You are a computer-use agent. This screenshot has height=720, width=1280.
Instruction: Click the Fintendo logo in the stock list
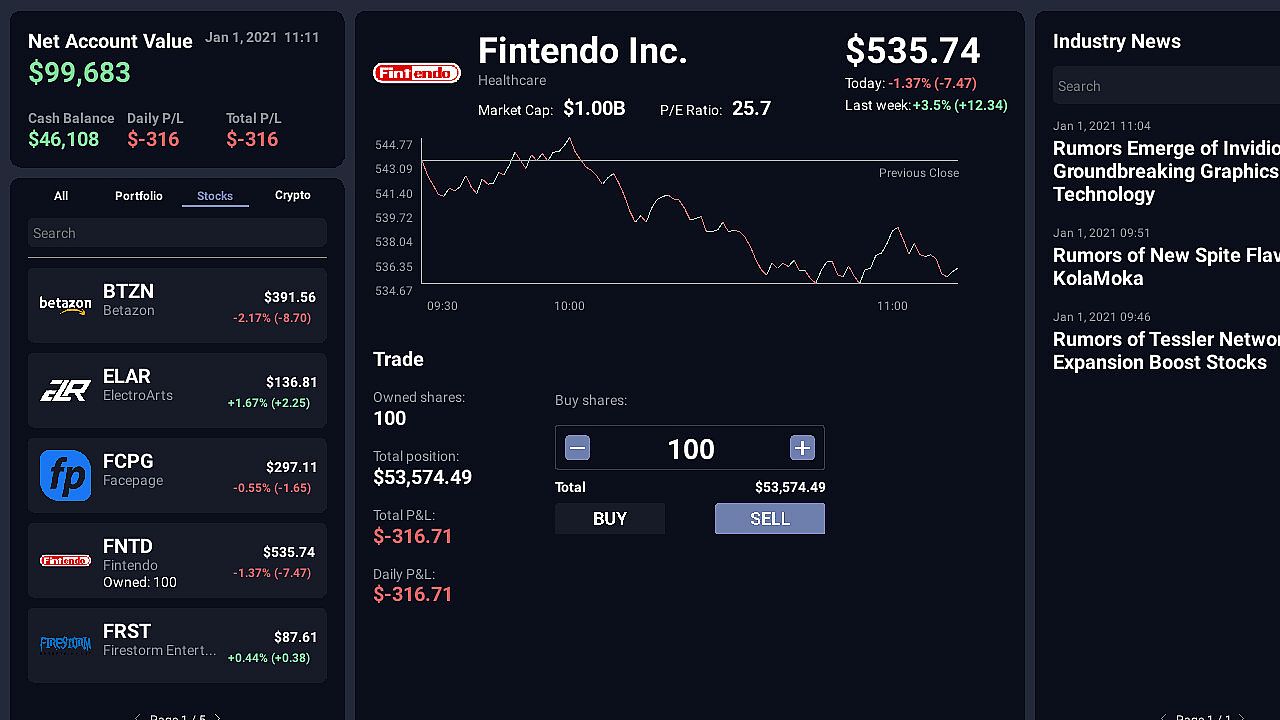point(65,560)
